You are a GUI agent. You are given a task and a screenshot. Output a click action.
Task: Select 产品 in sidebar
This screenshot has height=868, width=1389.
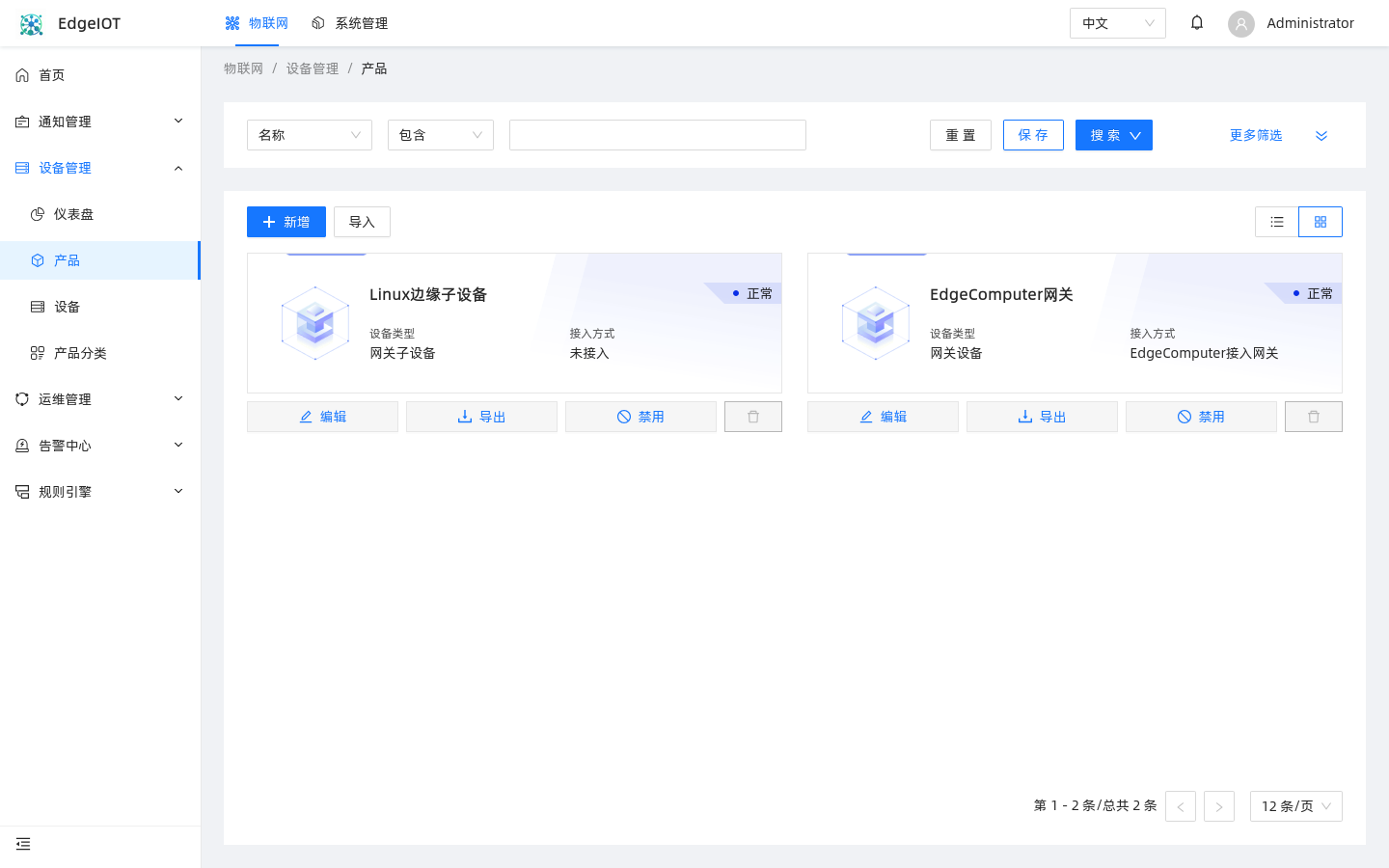pos(100,260)
